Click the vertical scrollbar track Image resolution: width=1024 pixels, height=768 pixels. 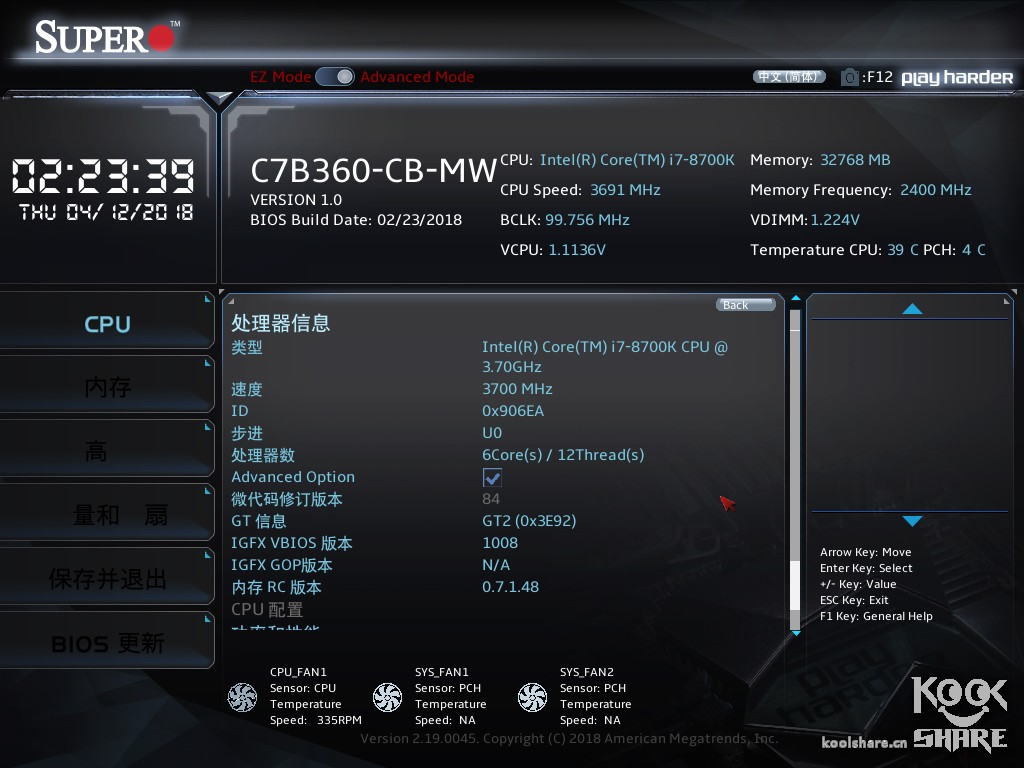pos(795,469)
